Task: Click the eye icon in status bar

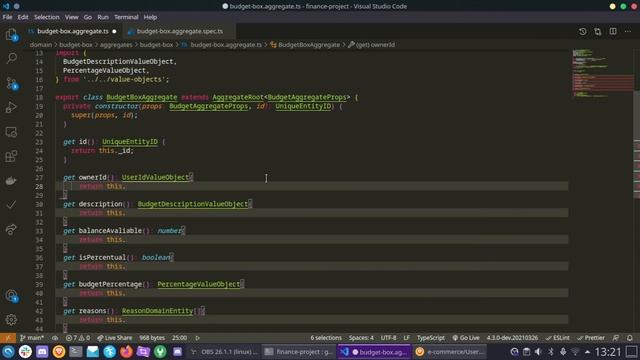Action: (55, 338)
